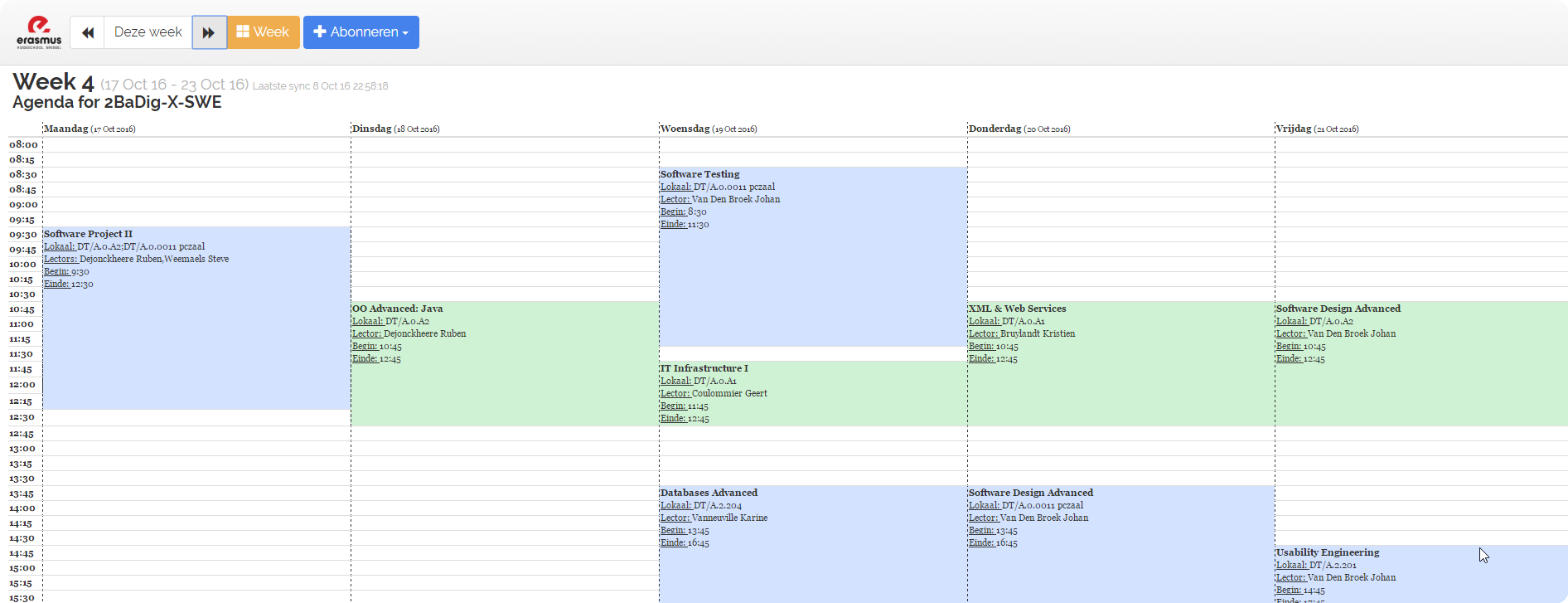The height and width of the screenshot is (603, 1568).
Task: Click lector Dejonckheere Ruben in OO Advanced event
Action: coord(425,333)
